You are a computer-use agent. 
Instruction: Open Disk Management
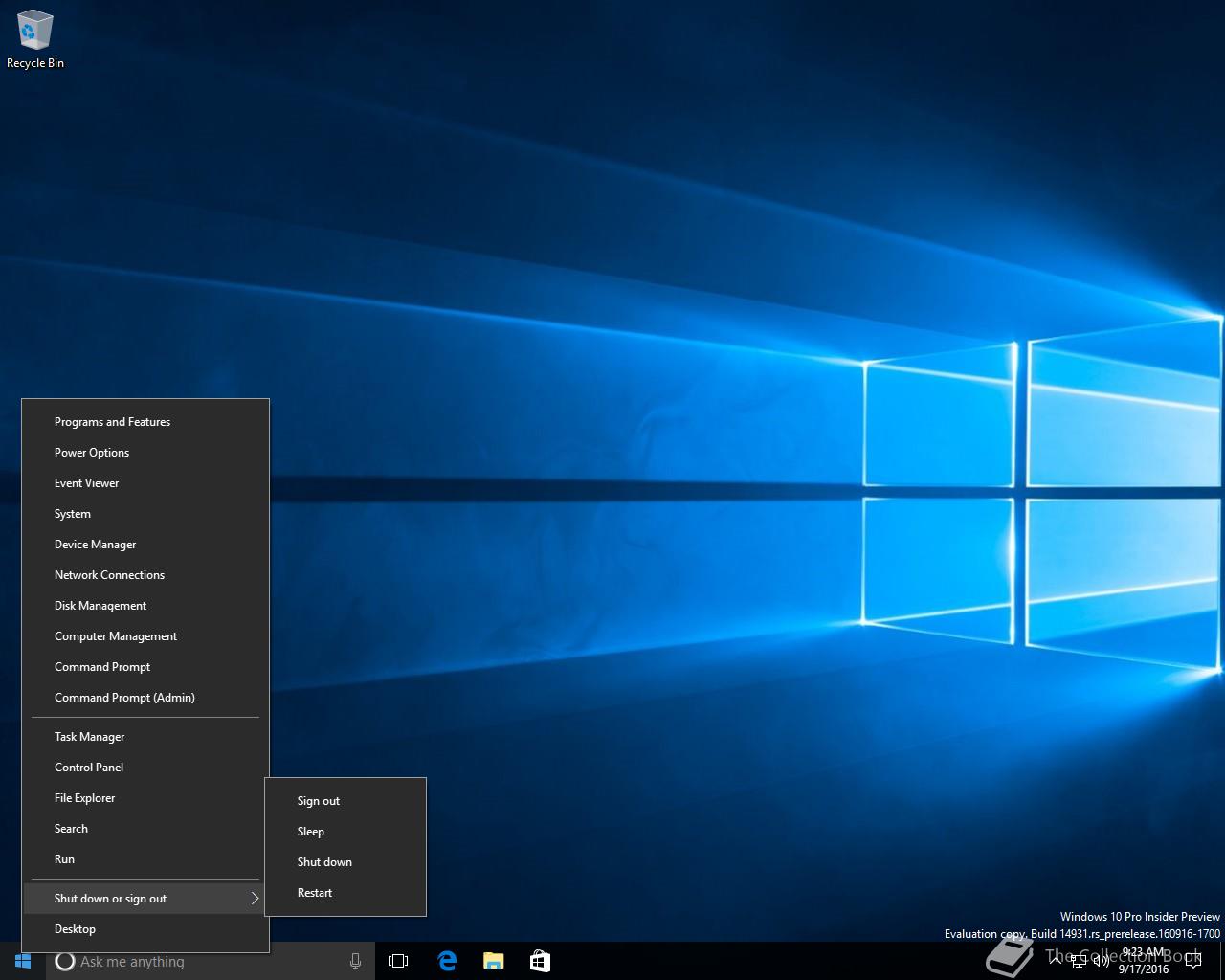145,606
